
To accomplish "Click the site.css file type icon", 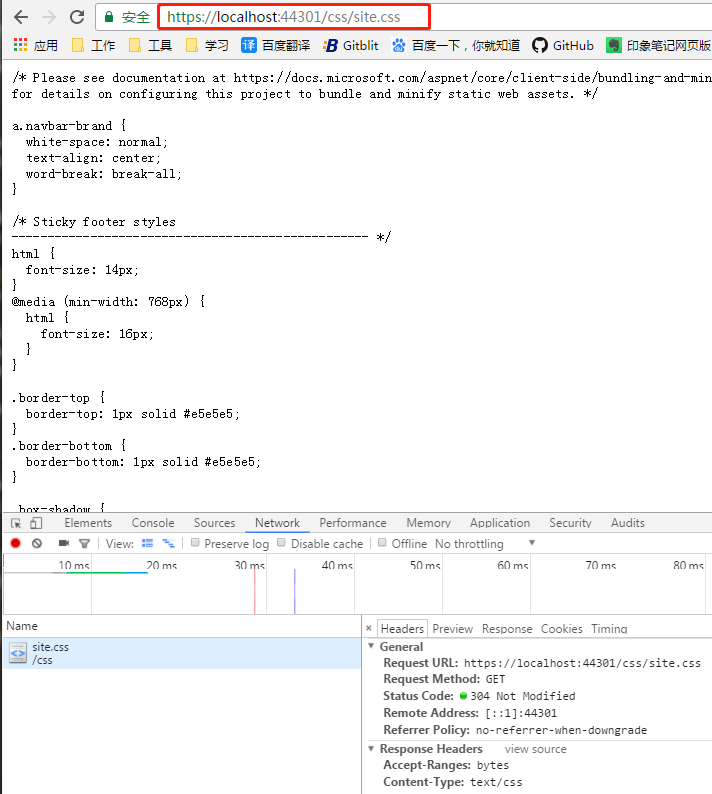I will click(x=18, y=653).
